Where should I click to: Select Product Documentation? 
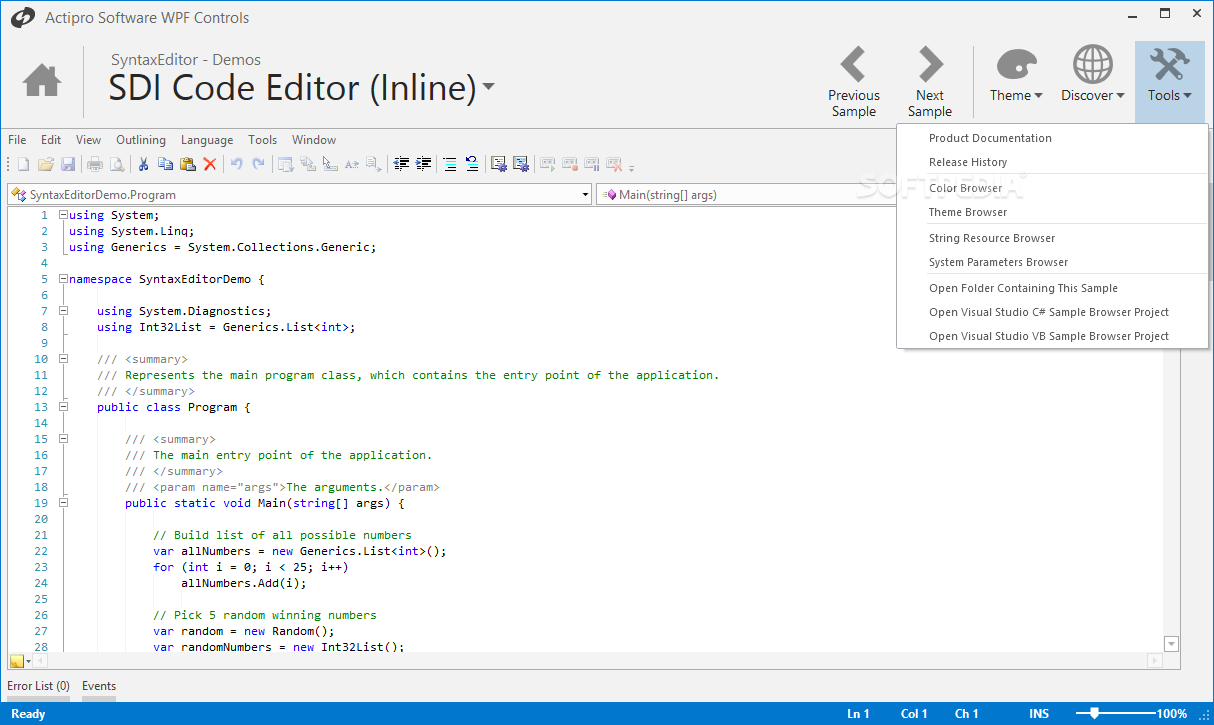point(1052,138)
